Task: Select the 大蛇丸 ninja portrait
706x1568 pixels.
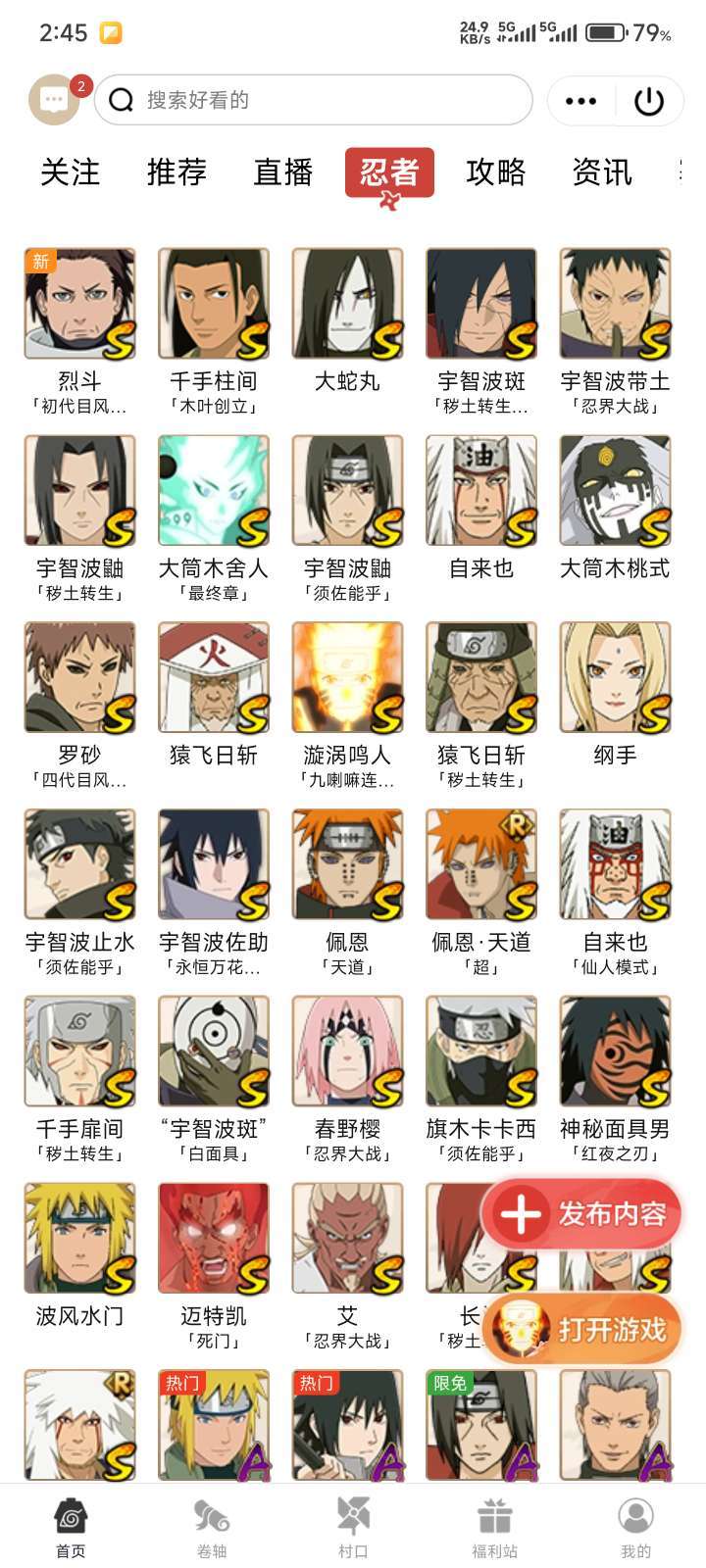Action: [x=348, y=304]
